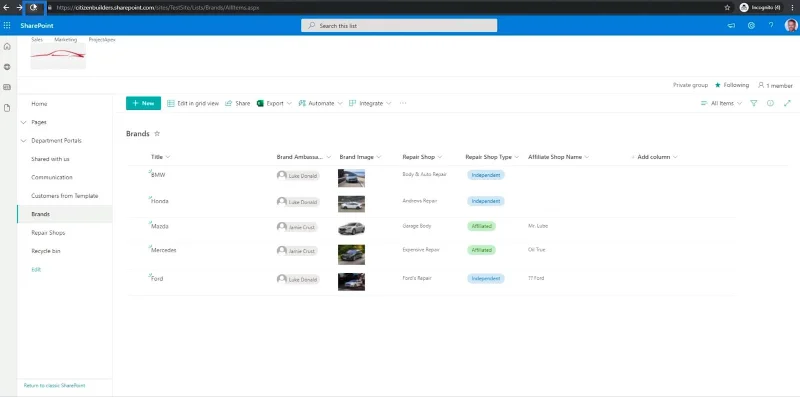Open the Automate dropdown
Image resolution: width=800 pixels, height=397 pixels.
point(320,103)
